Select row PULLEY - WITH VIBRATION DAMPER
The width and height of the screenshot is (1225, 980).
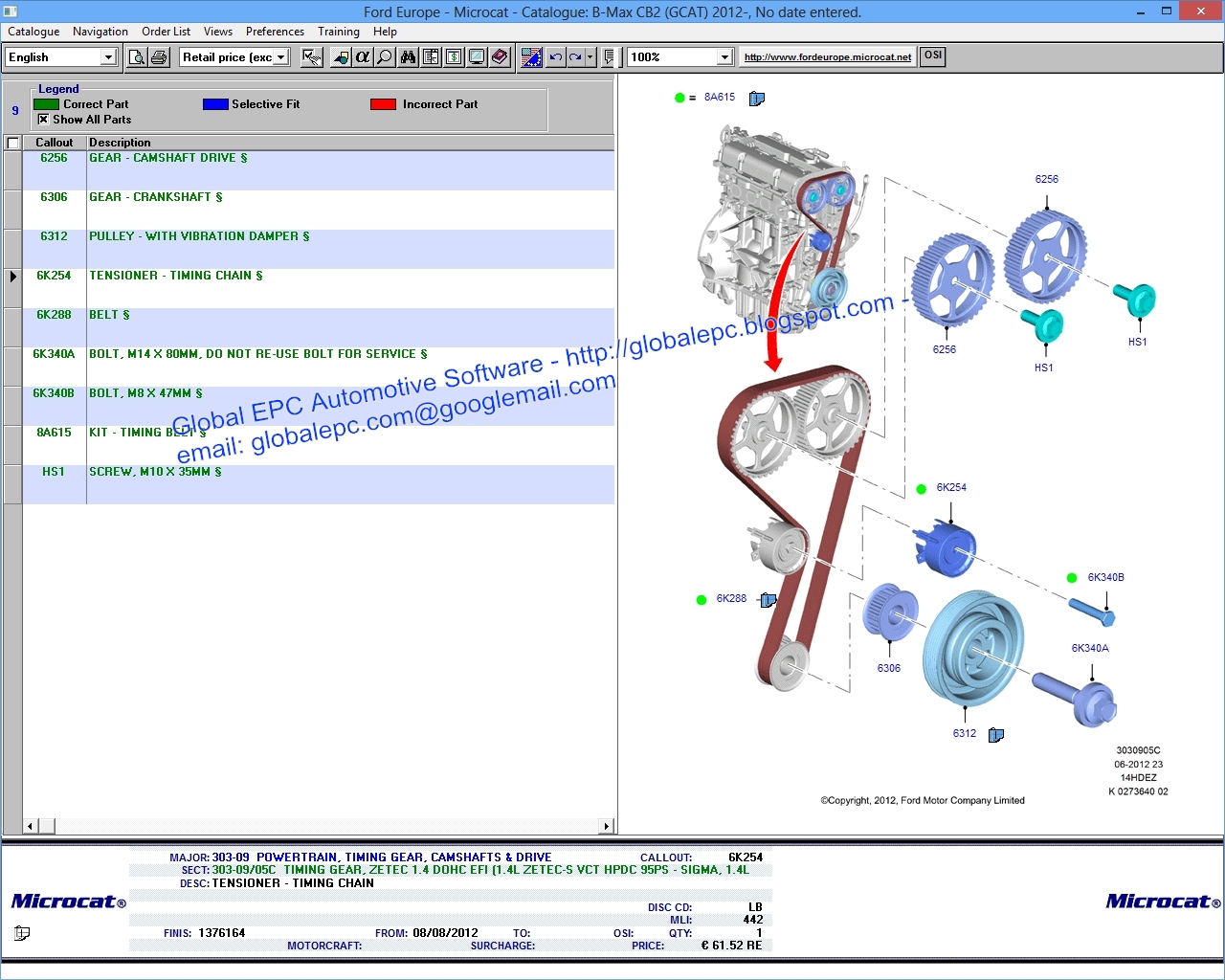point(319,249)
